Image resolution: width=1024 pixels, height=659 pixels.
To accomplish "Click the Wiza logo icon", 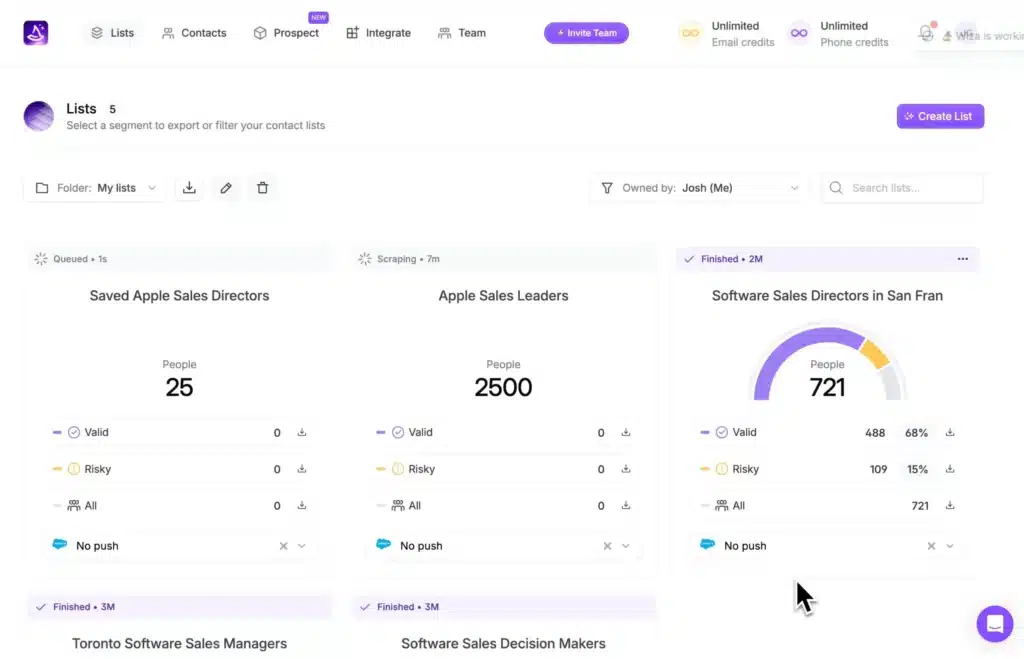I will point(36,33).
